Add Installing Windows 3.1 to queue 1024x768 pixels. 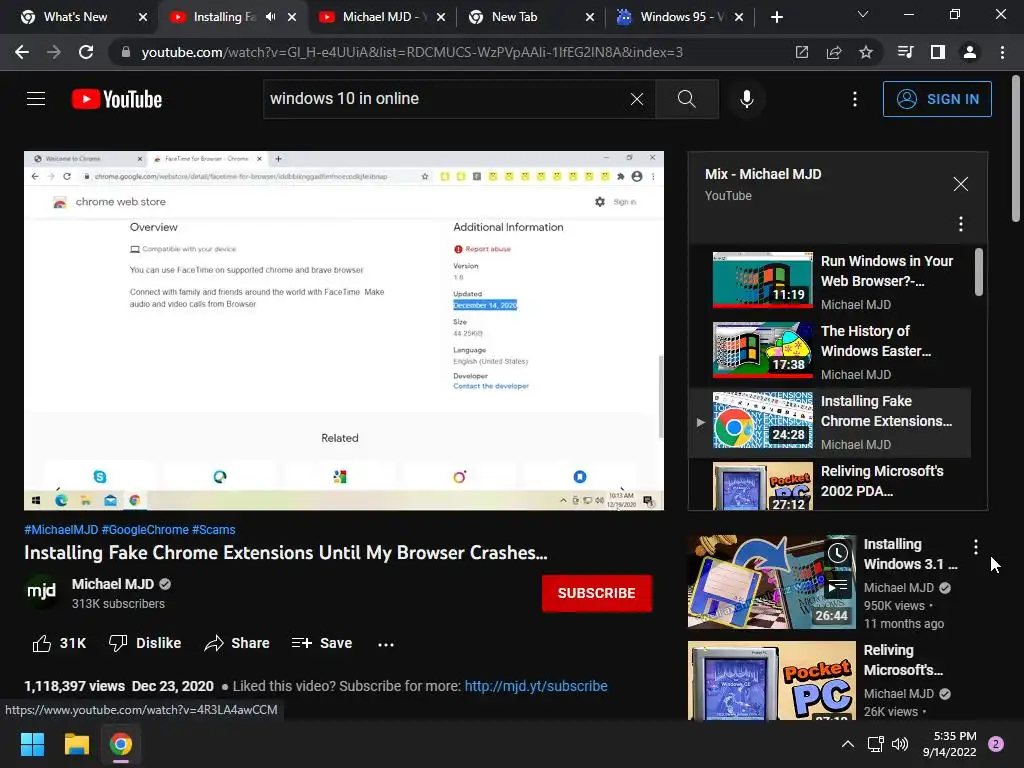(x=838, y=585)
